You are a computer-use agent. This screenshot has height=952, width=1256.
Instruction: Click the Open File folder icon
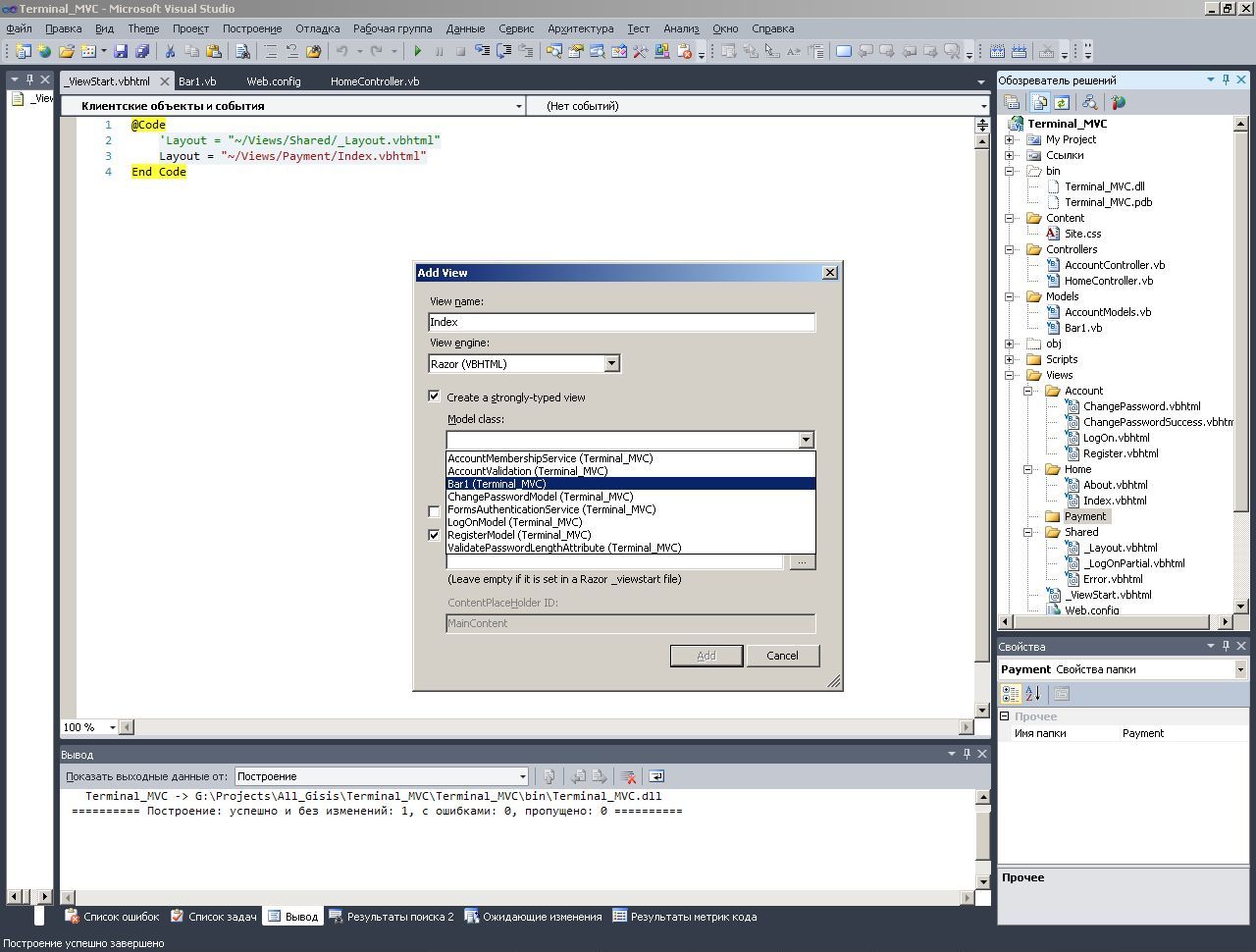pyautogui.click(x=67, y=51)
